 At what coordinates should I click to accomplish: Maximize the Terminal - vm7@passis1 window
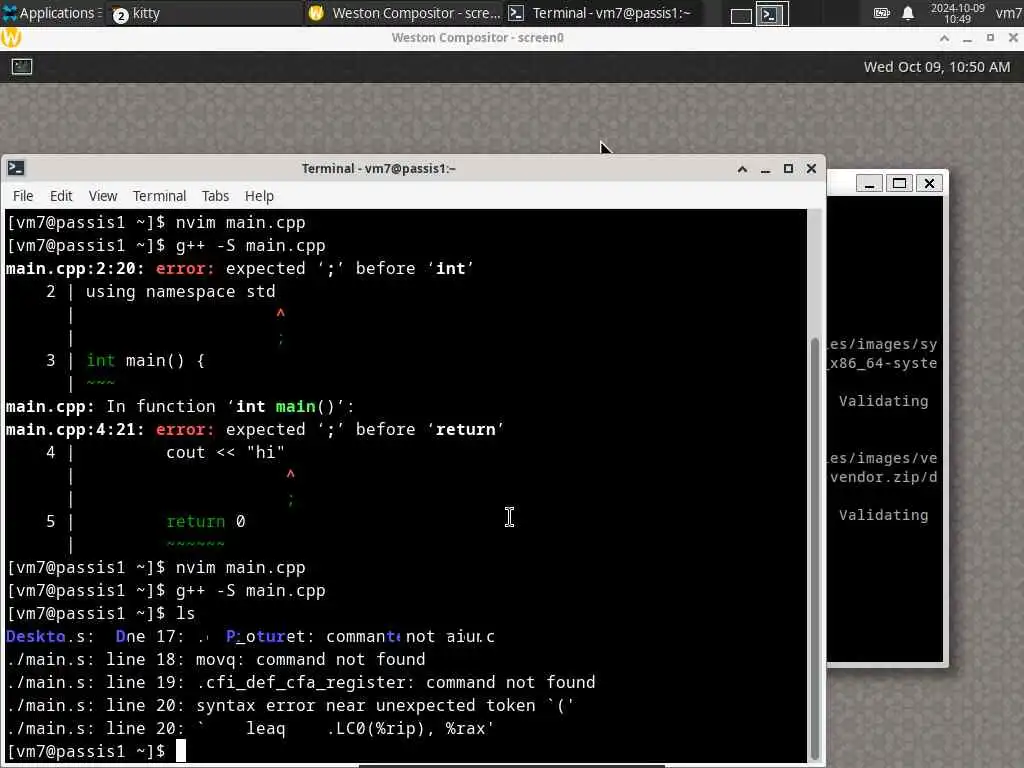point(788,169)
